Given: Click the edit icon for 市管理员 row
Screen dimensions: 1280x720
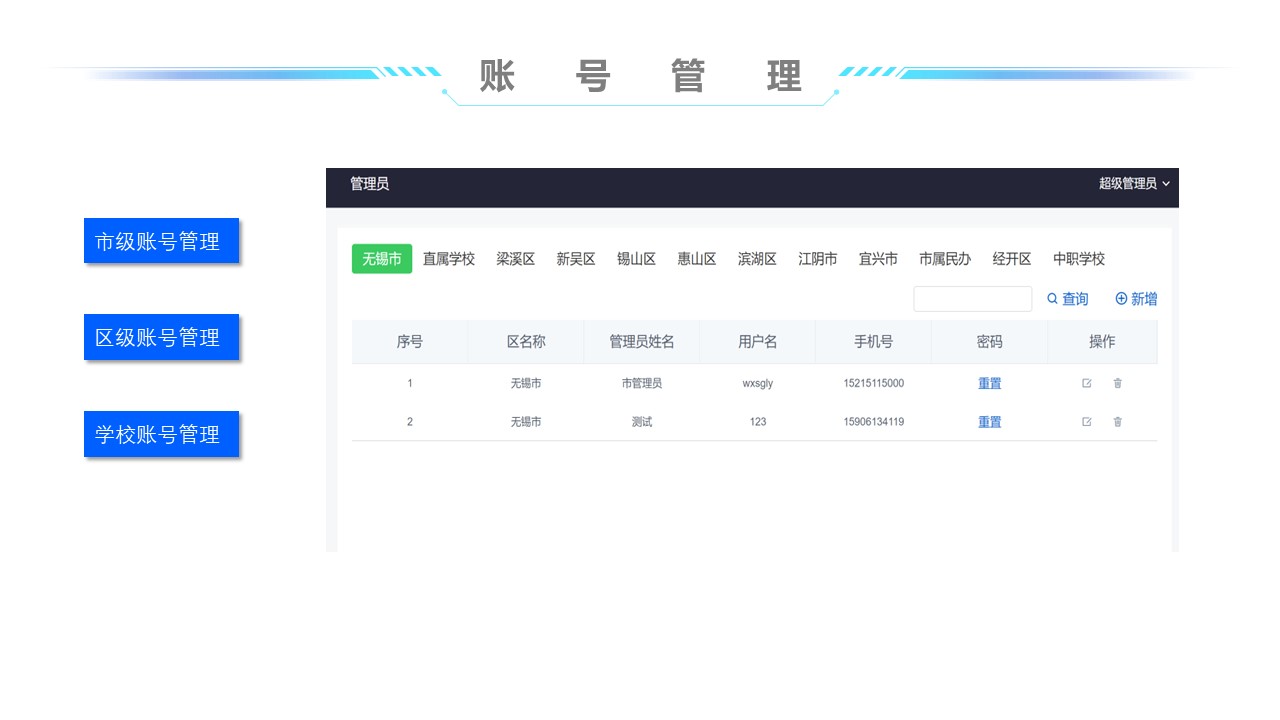Looking at the screenshot, I should click(x=1087, y=383).
